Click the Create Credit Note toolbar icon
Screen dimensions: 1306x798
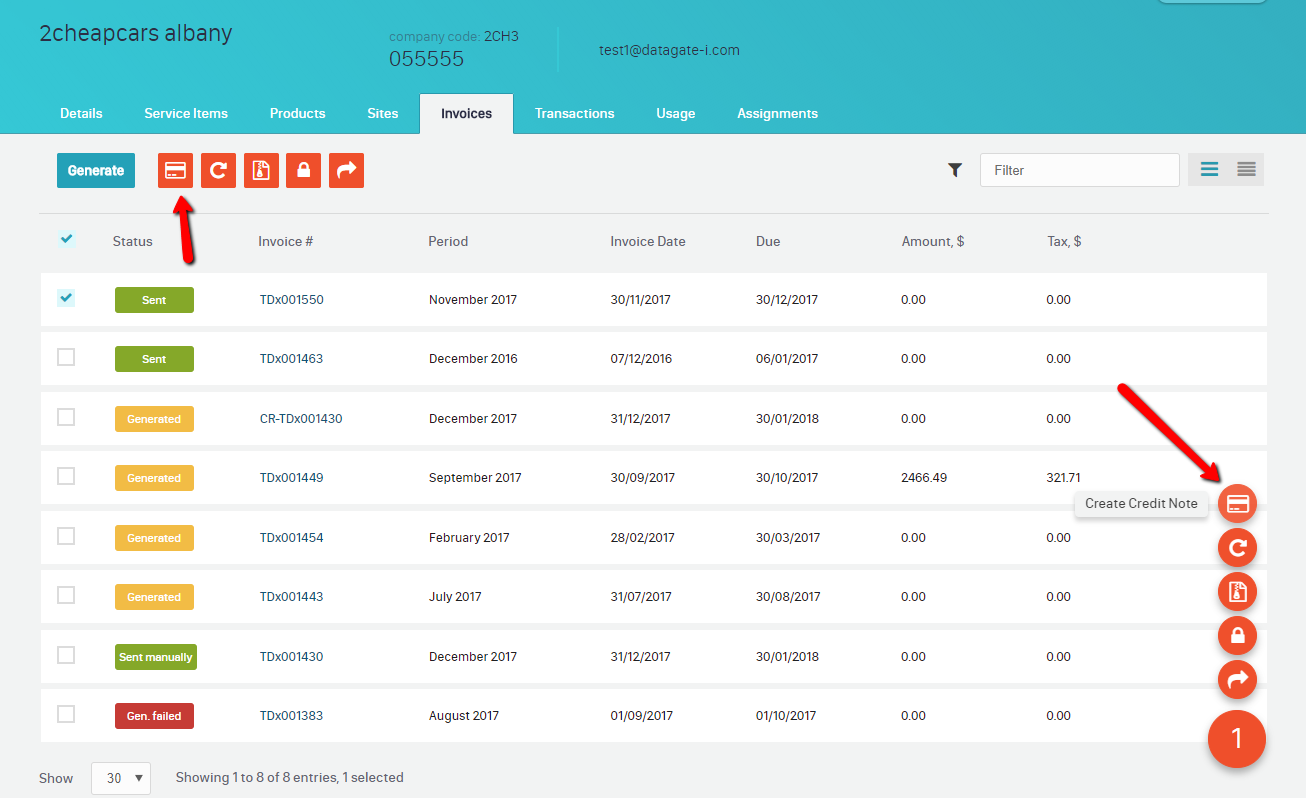click(x=175, y=170)
